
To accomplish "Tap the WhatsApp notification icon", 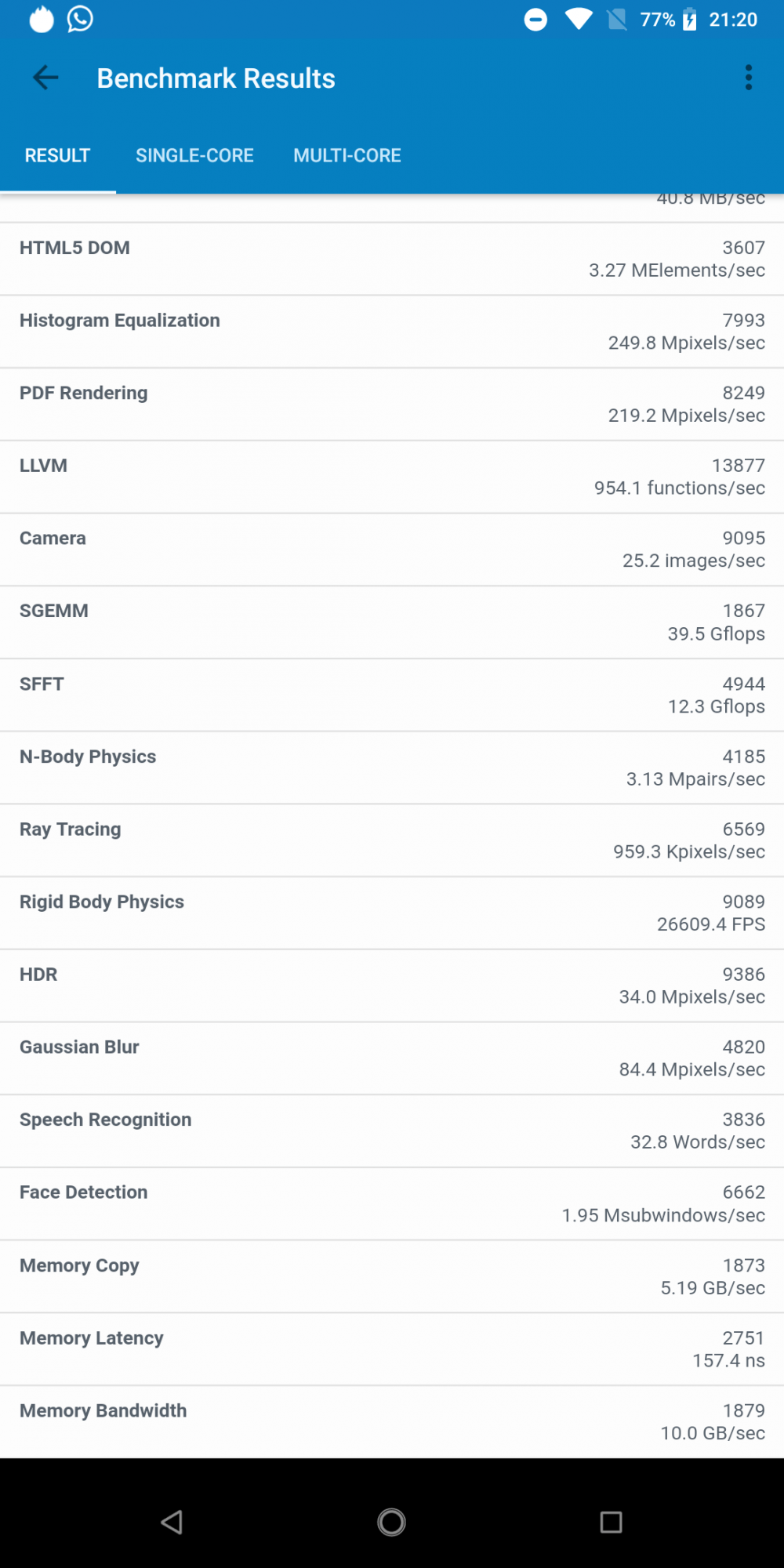I will (x=80, y=19).
